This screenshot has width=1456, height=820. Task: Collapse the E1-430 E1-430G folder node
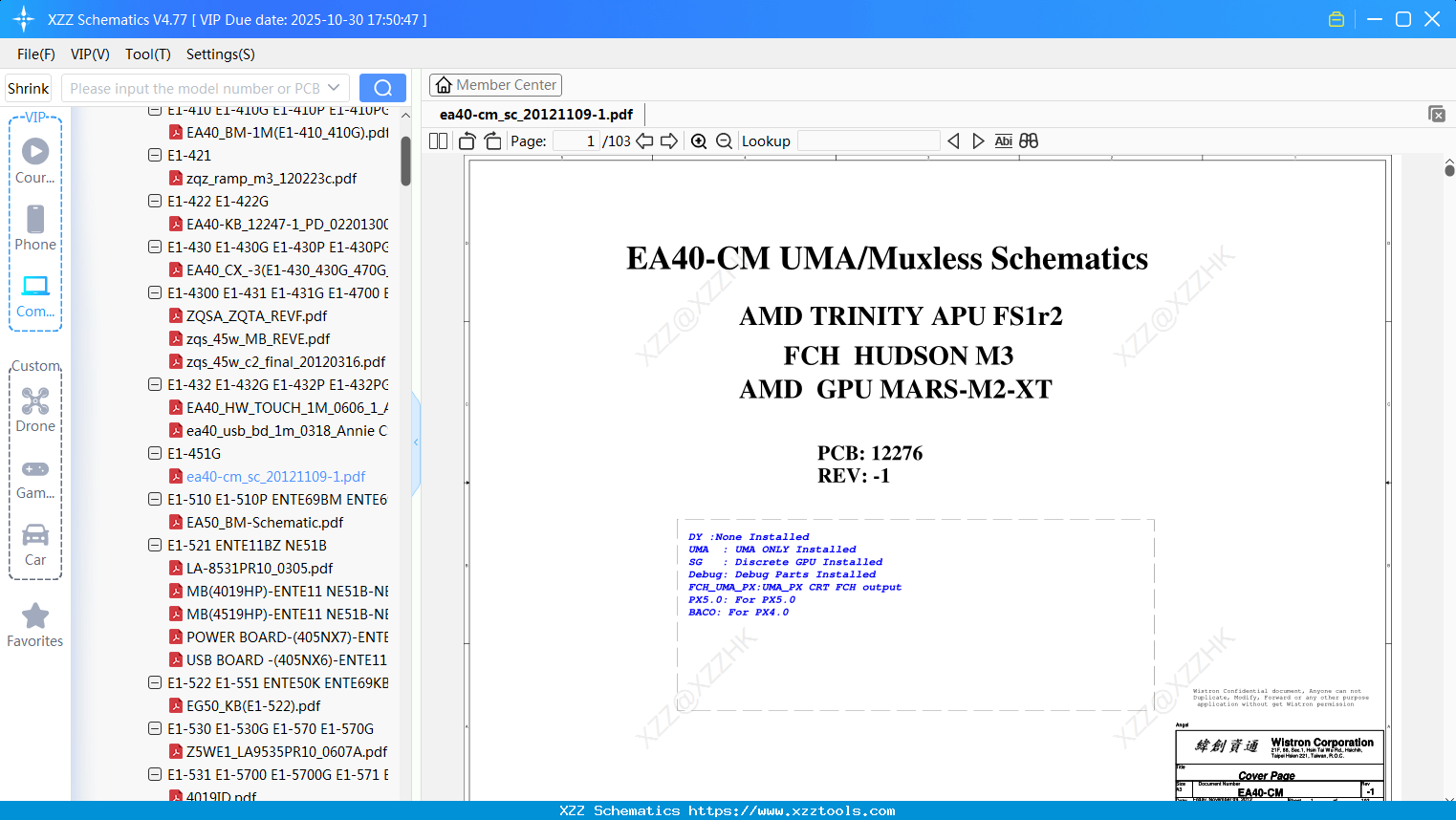(x=155, y=247)
